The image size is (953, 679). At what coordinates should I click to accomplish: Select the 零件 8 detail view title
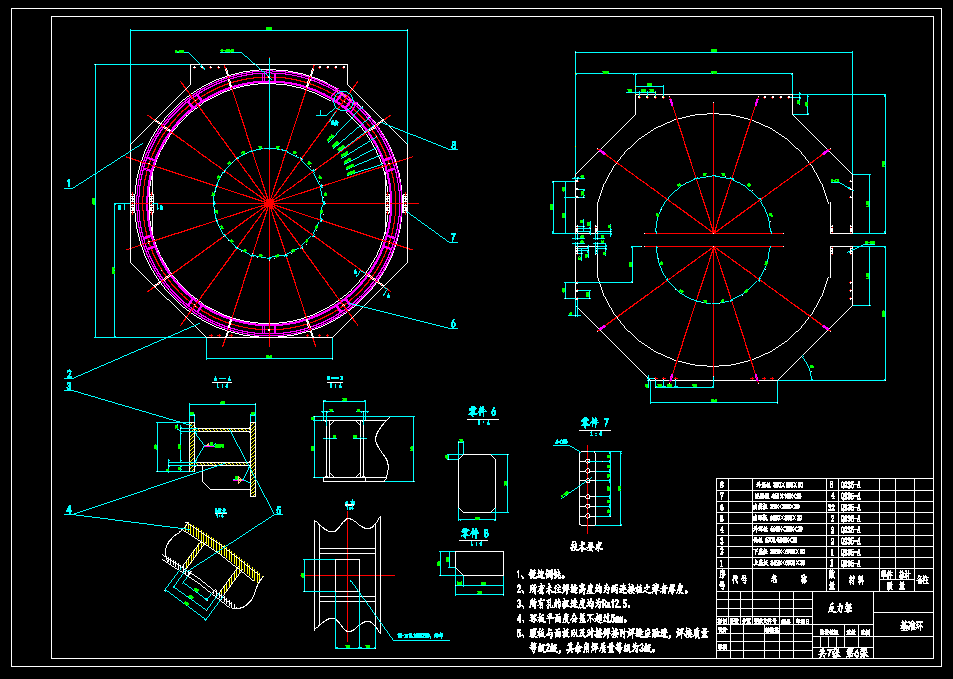(x=476, y=534)
